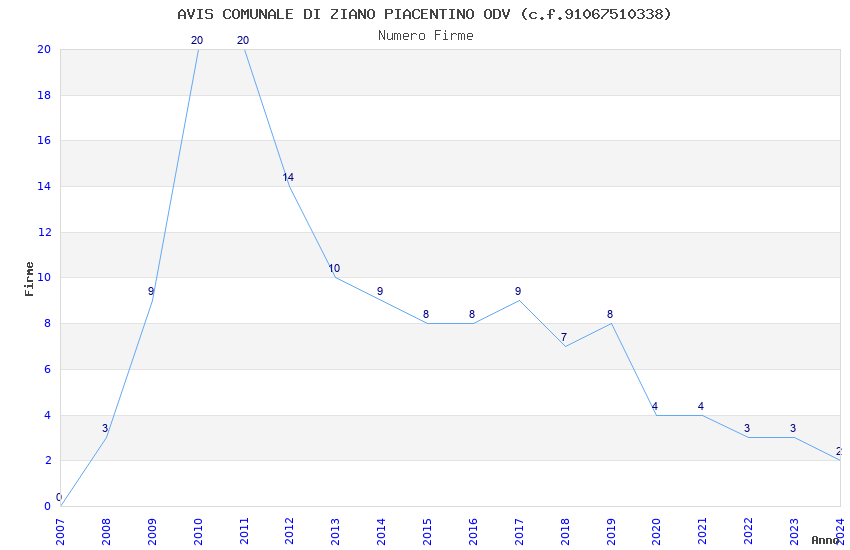Select the y-axis tick label 20
This screenshot has height=550, width=850.
click(44, 49)
